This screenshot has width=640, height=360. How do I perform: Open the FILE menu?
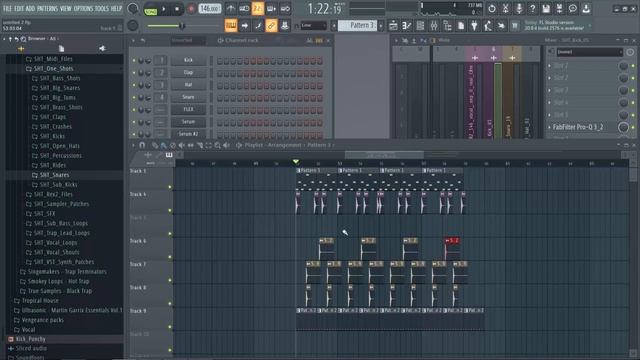(x=7, y=9)
